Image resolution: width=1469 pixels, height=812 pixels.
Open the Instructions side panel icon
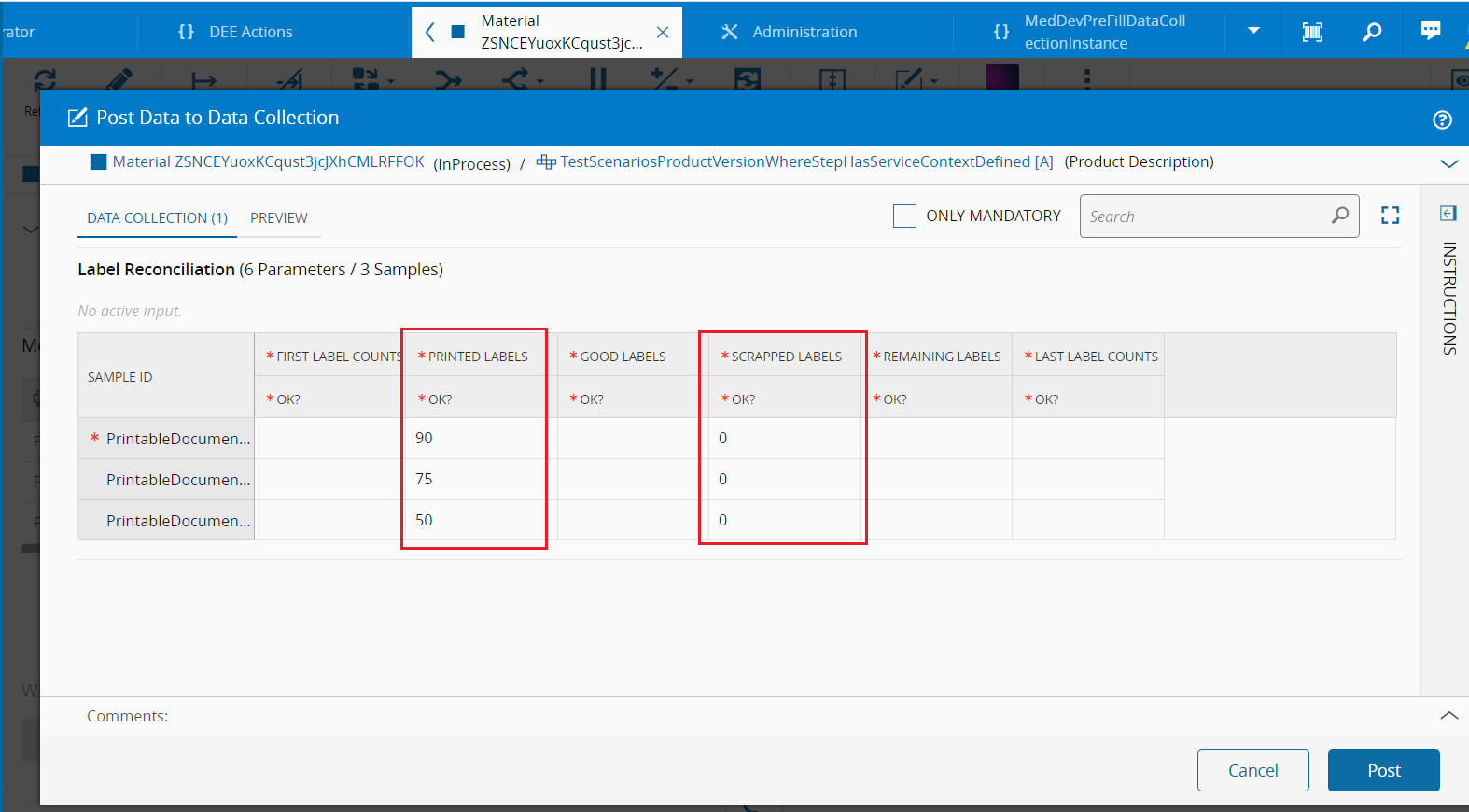1448,214
